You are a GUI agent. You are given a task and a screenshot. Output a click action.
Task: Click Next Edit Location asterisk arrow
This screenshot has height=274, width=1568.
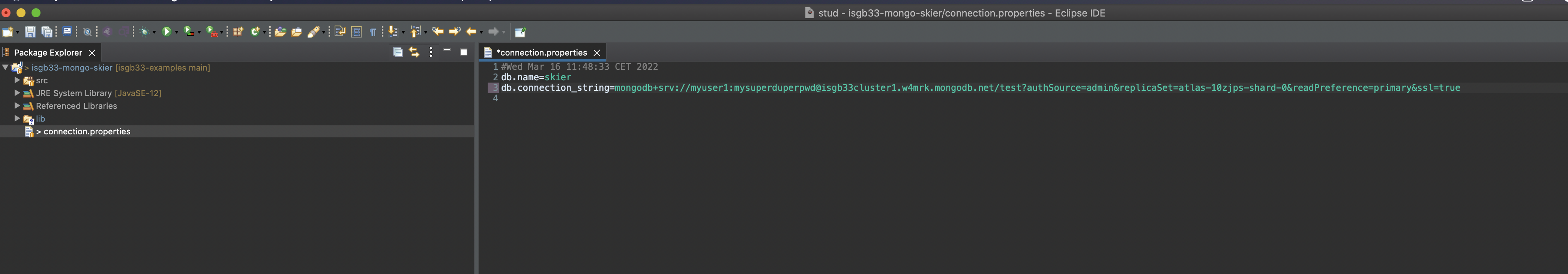(455, 32)
